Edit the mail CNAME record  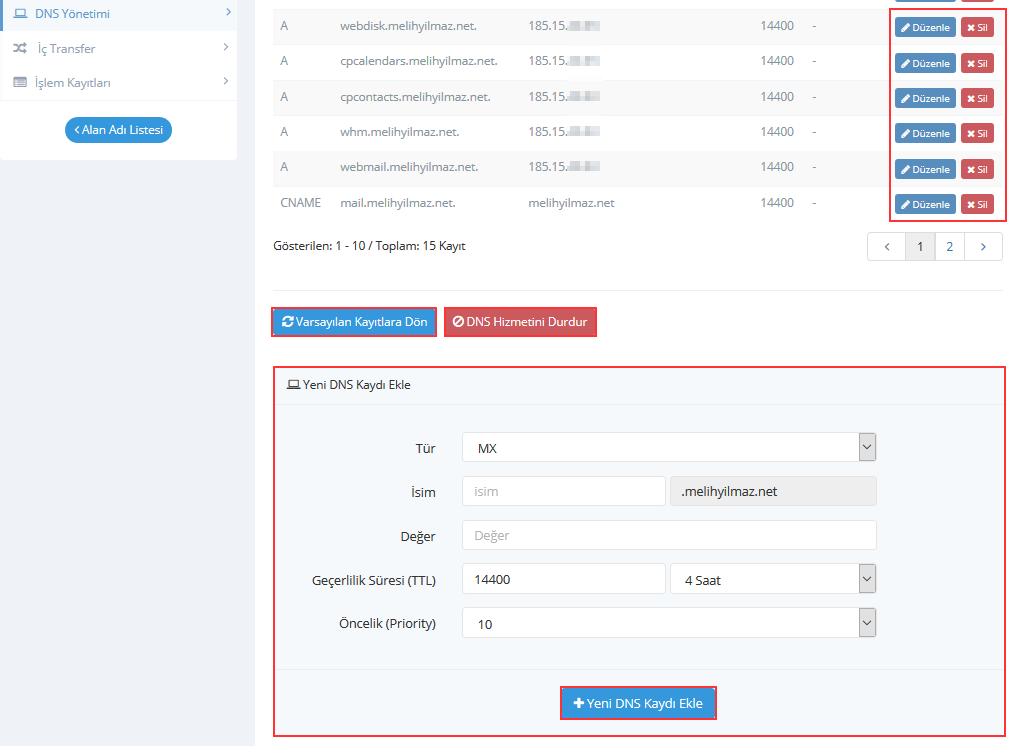pyautogui.click(x=924, y=204)
